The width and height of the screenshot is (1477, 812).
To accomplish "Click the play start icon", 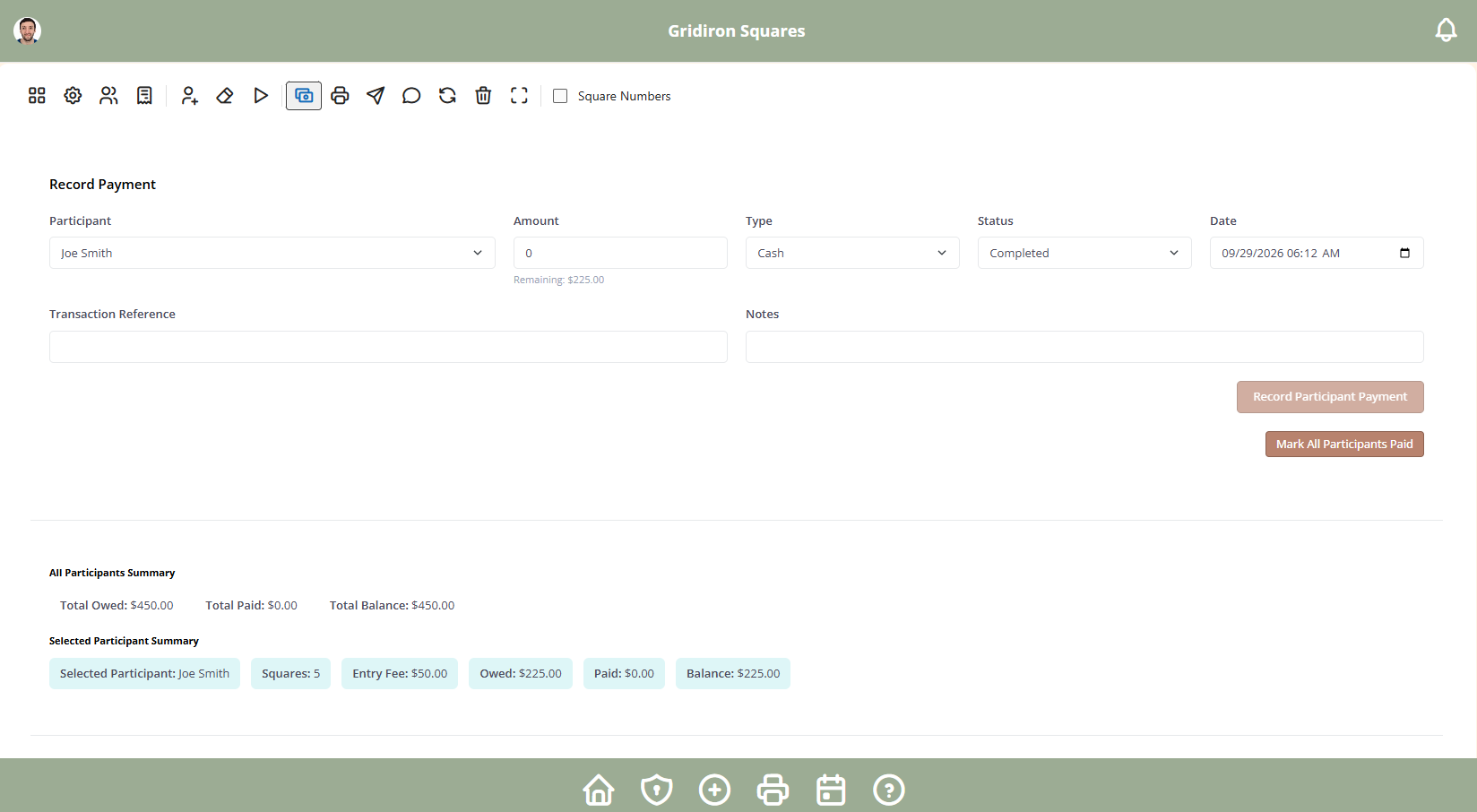I will click(x=261, y=96).
